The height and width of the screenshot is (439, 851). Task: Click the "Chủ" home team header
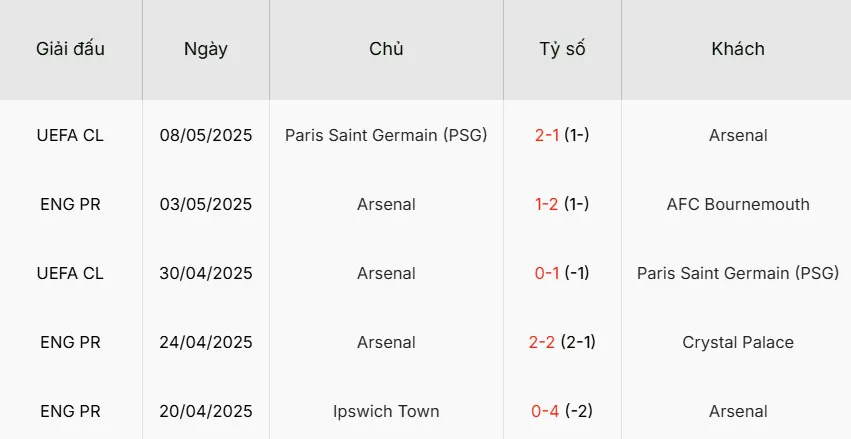point(386,49)
